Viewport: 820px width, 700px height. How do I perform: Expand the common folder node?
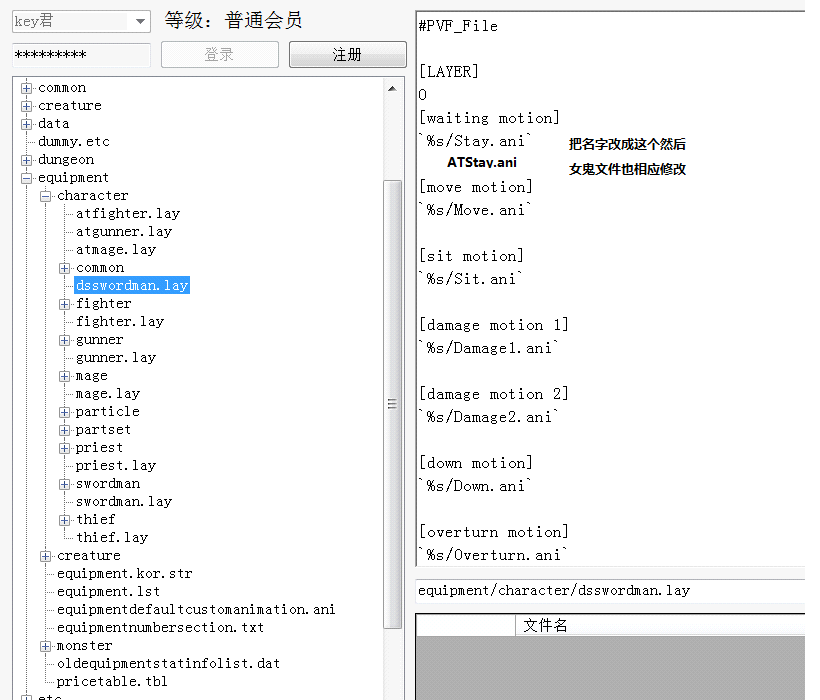pyautogui.click(x=27, y=88)
